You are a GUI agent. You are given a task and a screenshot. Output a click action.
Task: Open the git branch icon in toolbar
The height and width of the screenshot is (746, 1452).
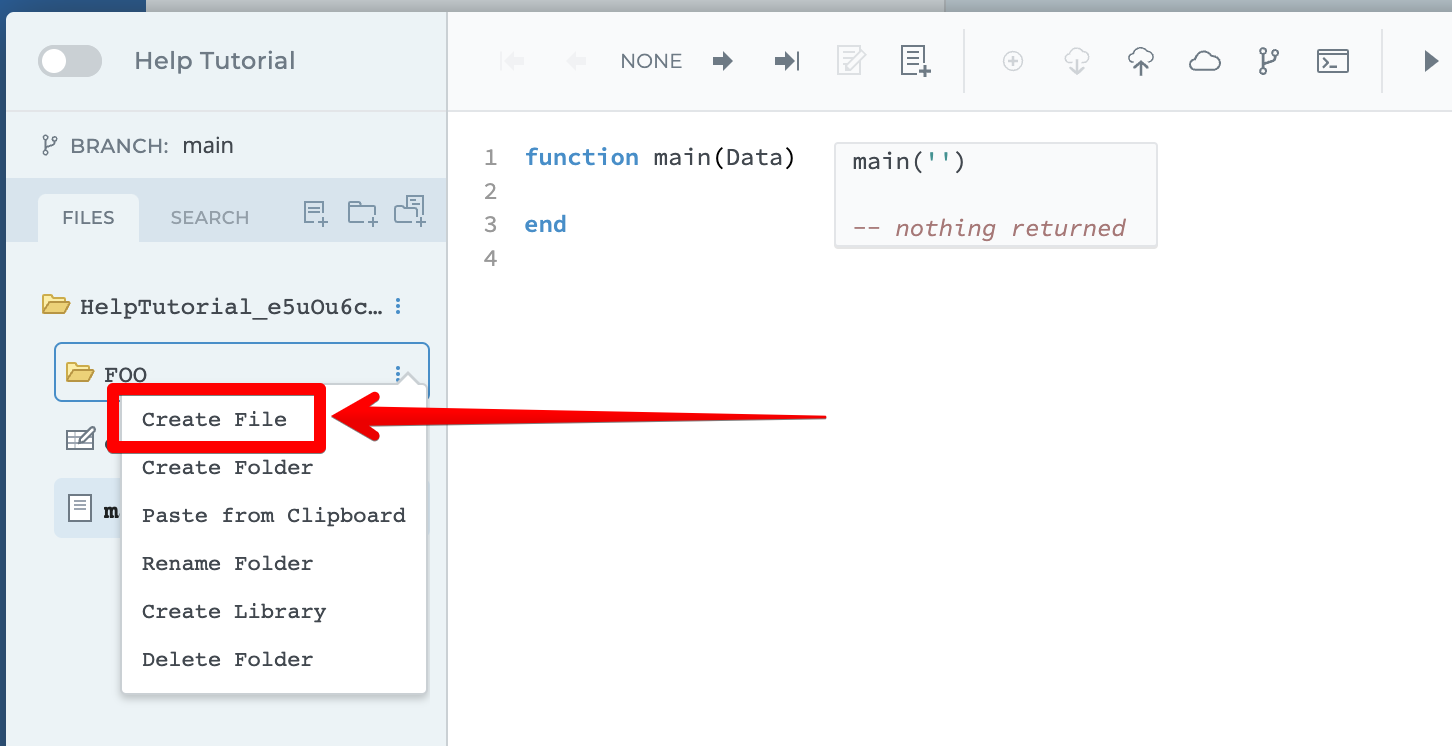[1268, 61]
